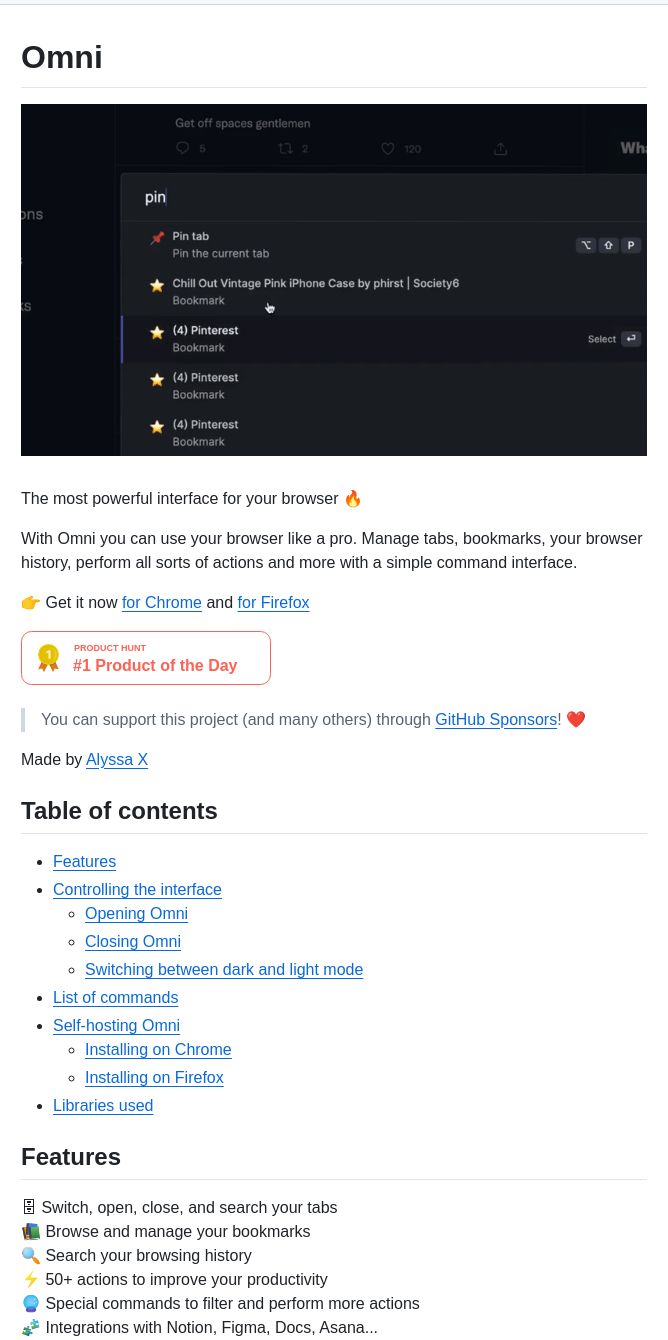
Task: Click the star icon next to Chill Out Vintage bookmark
Action: [x=157, y=285]
